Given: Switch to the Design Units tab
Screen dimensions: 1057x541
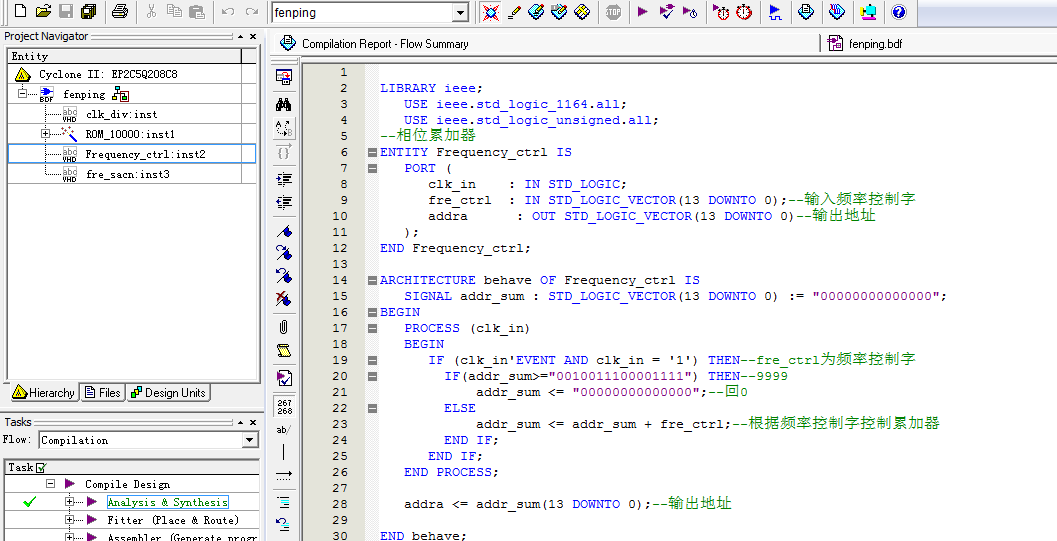Looking at the screenshot, I should click(x=168, y=393).
